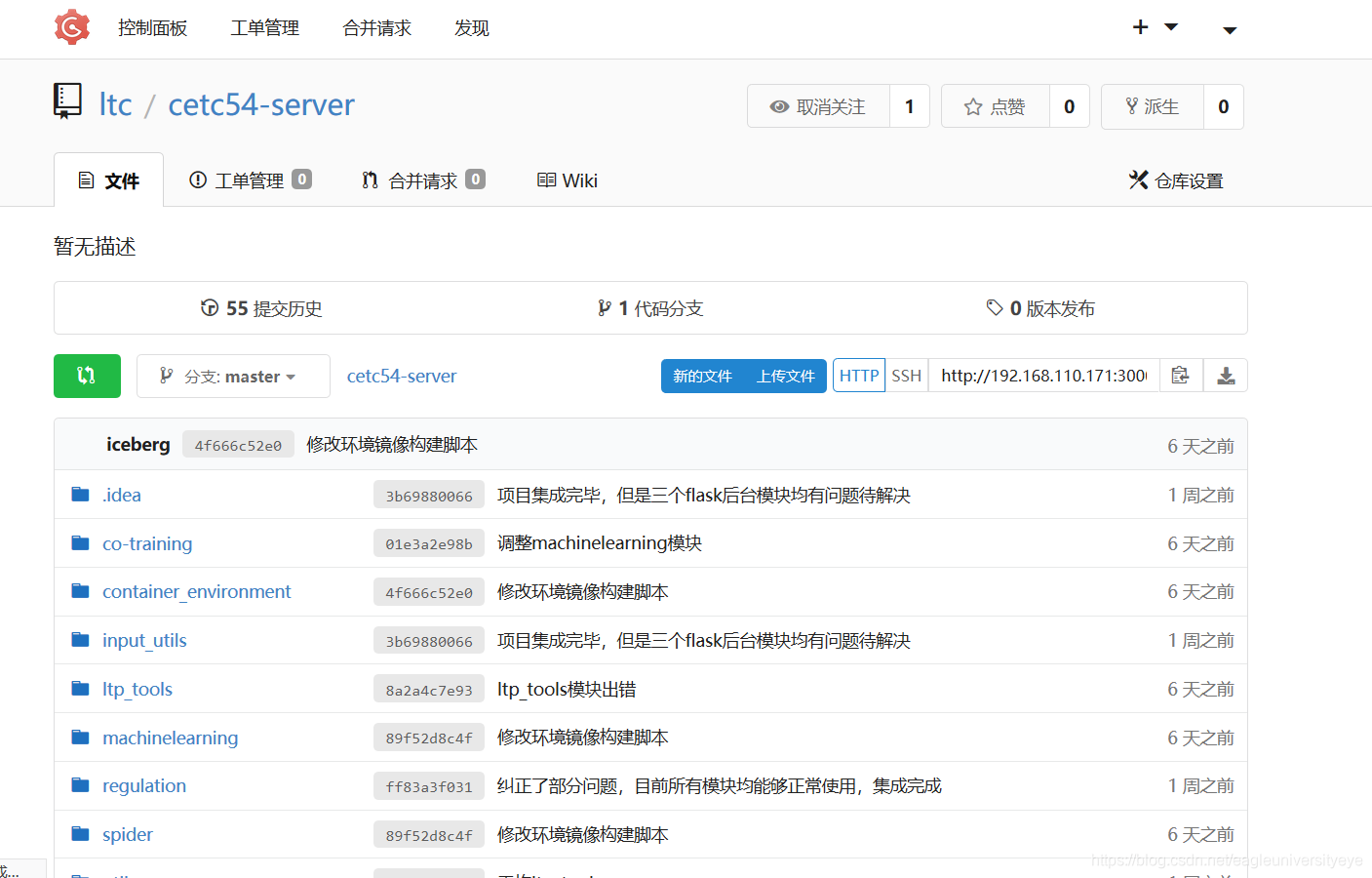Switch to the 工单管理 tab
Screen dimensions: 1372x878
pos(250,180)
